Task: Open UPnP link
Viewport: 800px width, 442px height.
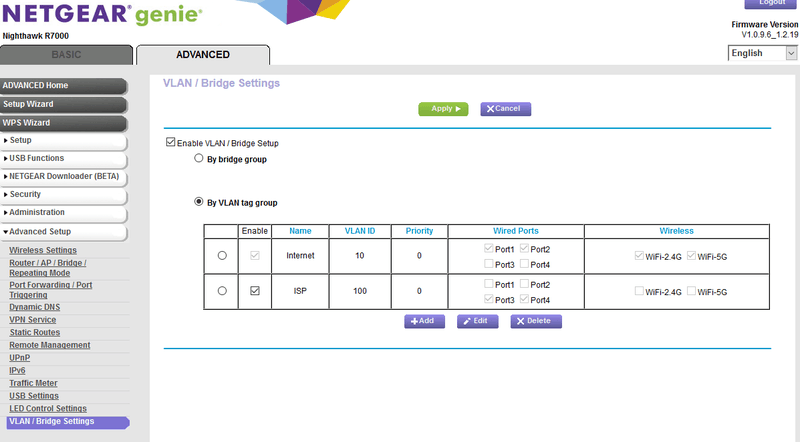Action: point(19,358)
